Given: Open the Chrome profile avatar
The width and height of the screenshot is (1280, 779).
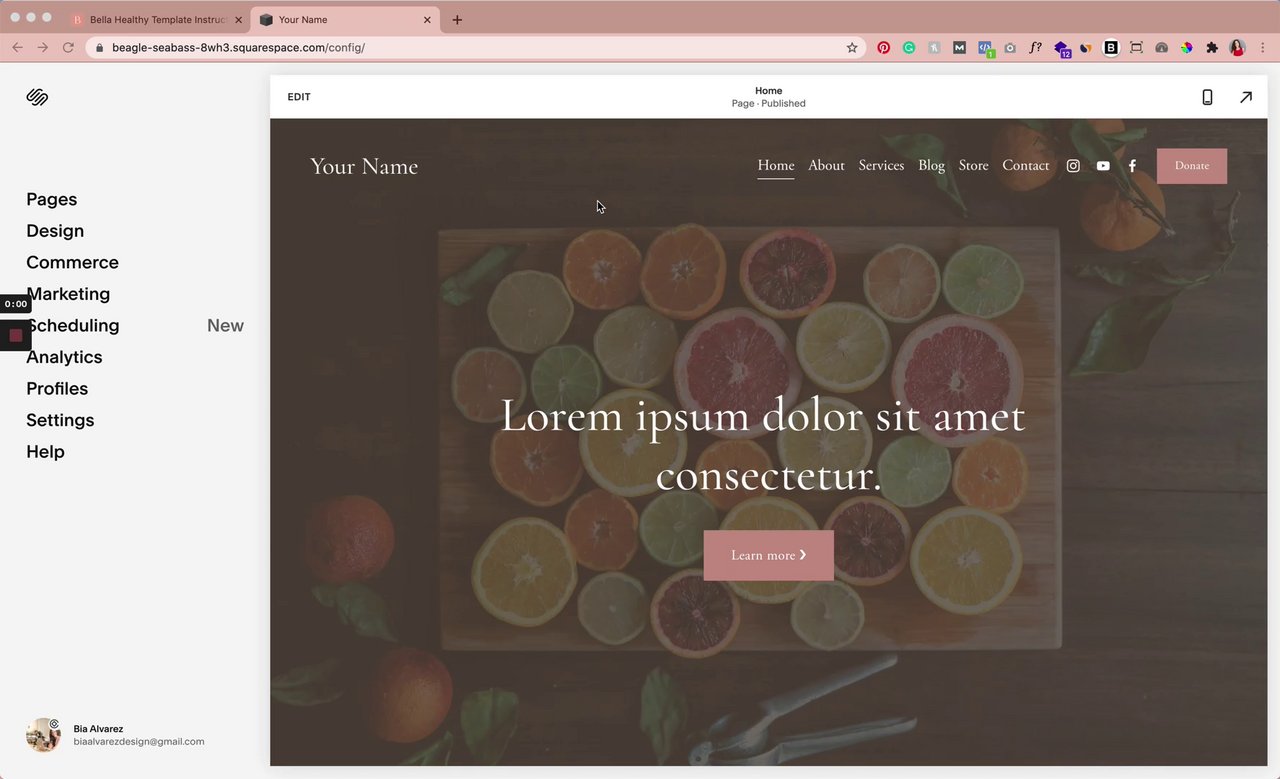Looking at the screenshot, I should (x=1238, y=47).
